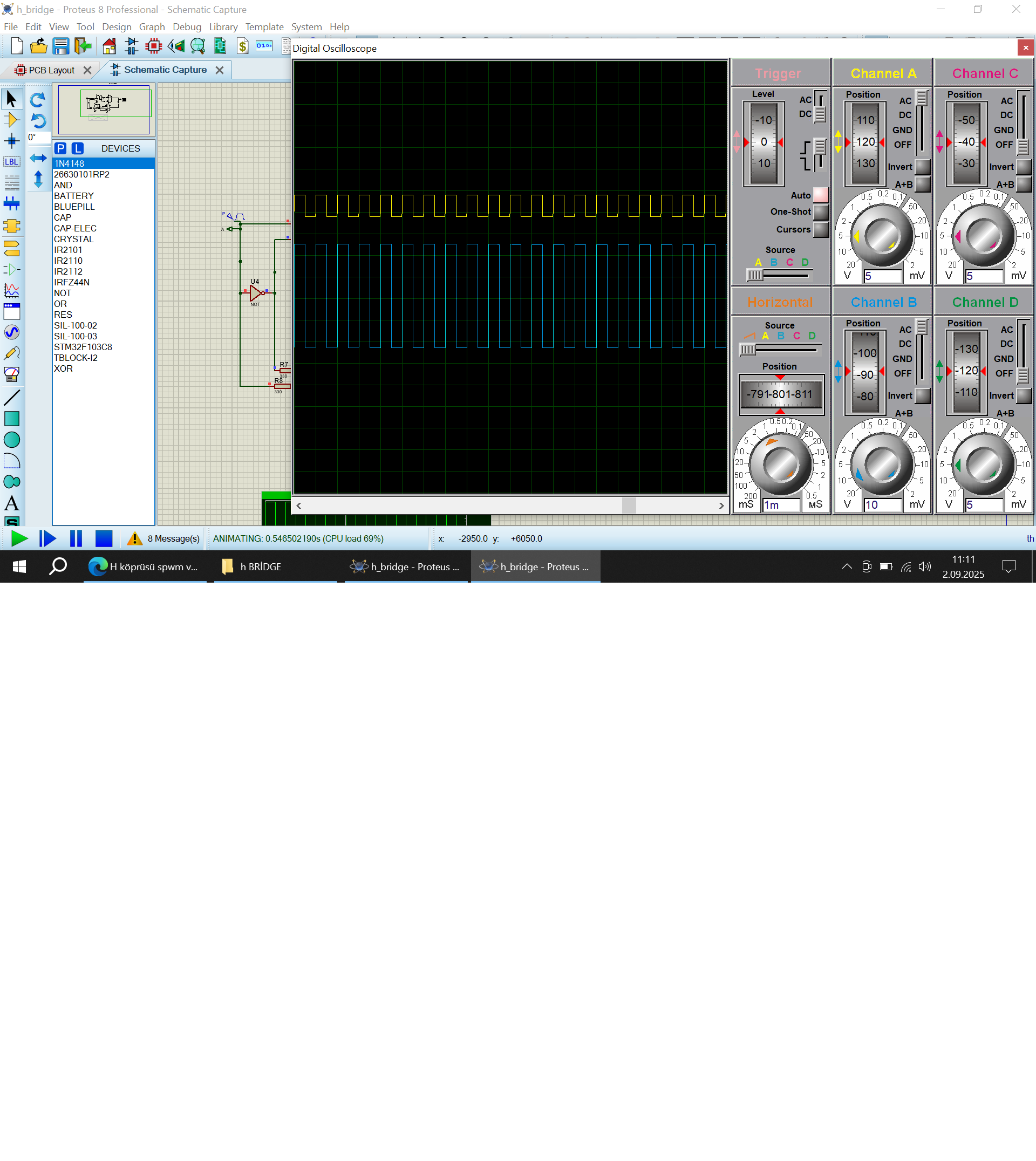Open the File menu
This screenshot has height=1161, width=1036.
[10, 27]
